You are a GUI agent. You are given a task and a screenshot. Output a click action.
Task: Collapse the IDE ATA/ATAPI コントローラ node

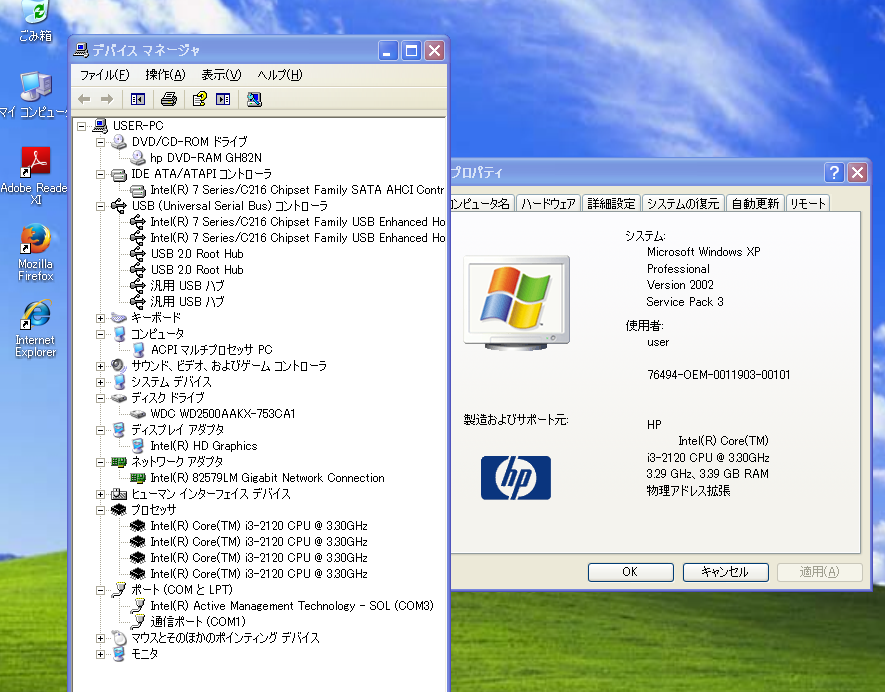(x=100, y=174)
